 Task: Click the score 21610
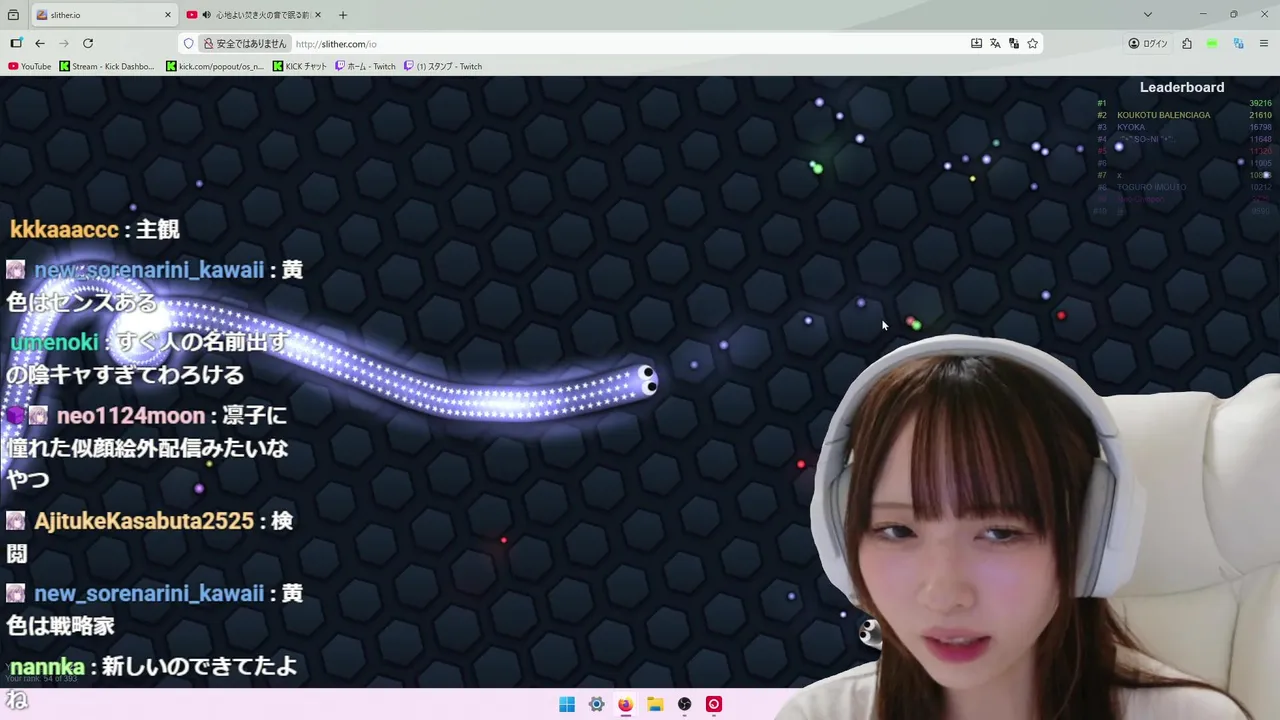point(1260,115)
